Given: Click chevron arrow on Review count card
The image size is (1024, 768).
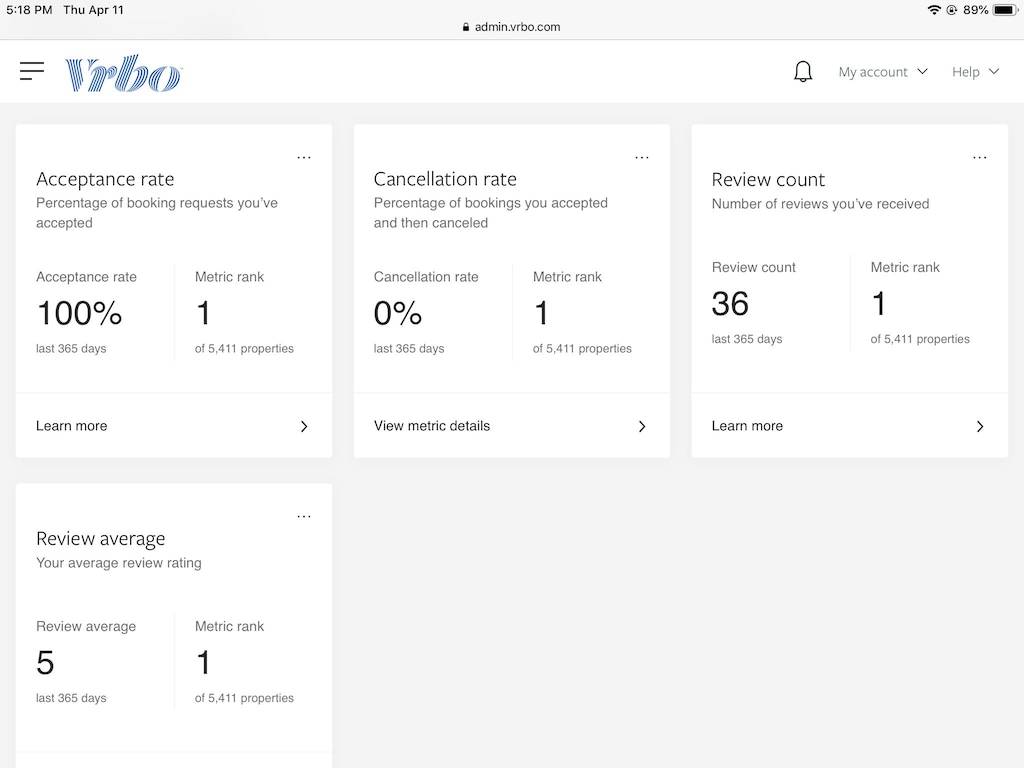Looking at the screenshot, I should (x=980, y=426).
